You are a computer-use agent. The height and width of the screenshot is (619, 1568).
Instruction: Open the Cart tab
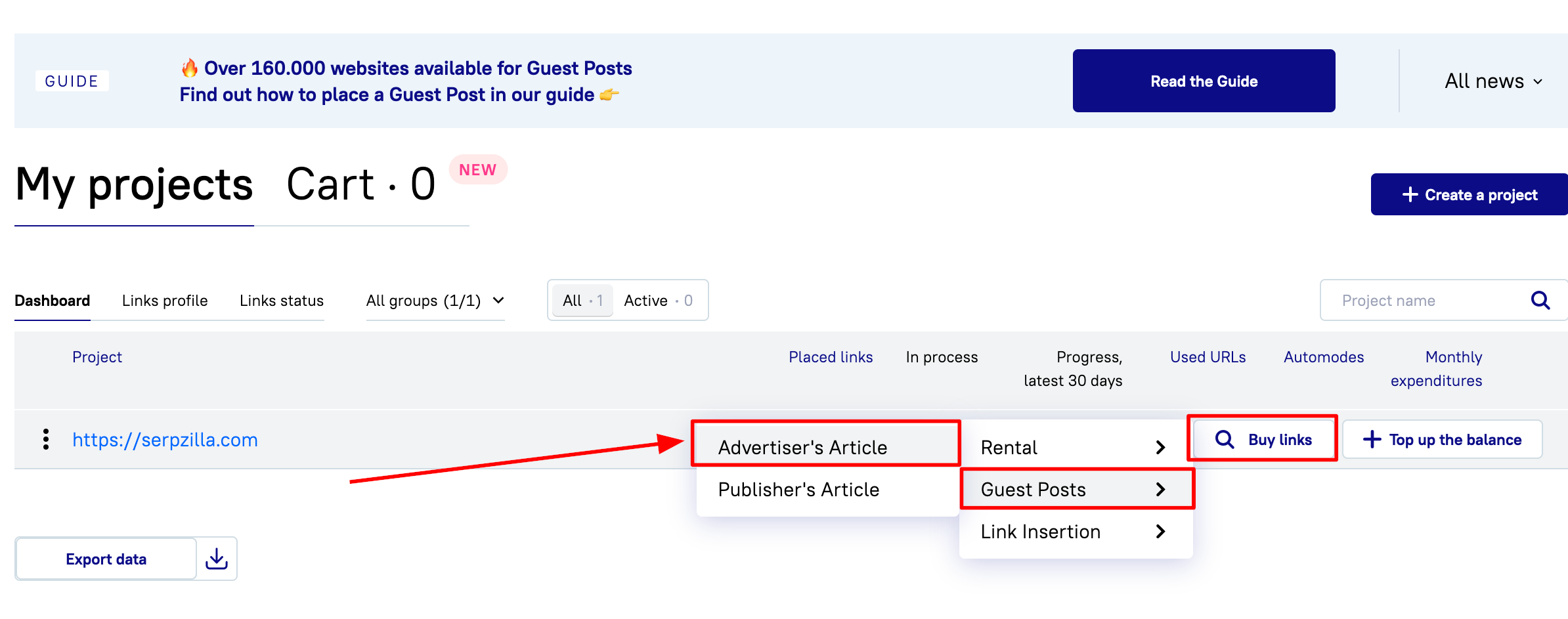pos(361,184)
